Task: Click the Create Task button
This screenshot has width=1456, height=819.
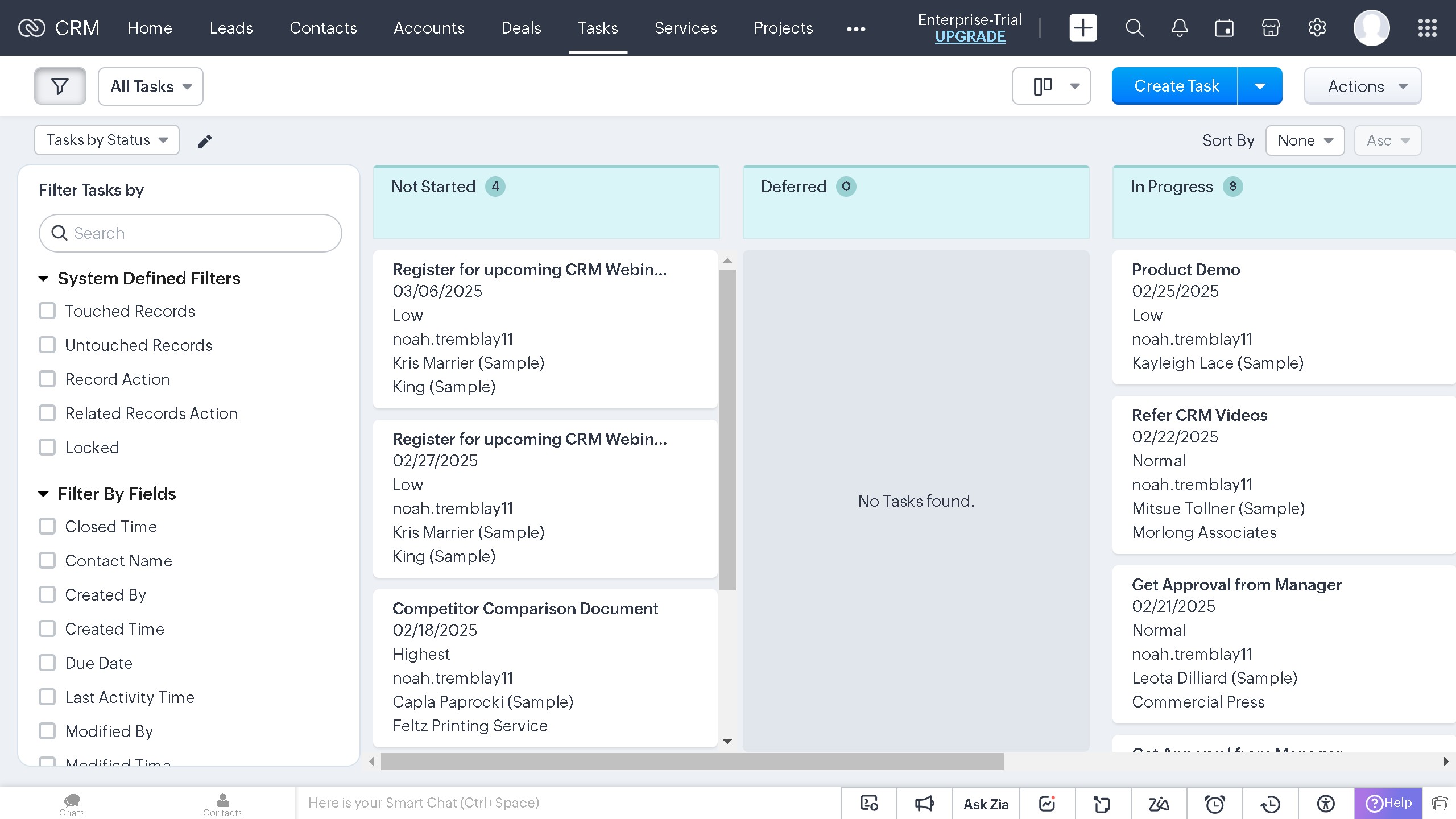Action: pos(1176,86)
